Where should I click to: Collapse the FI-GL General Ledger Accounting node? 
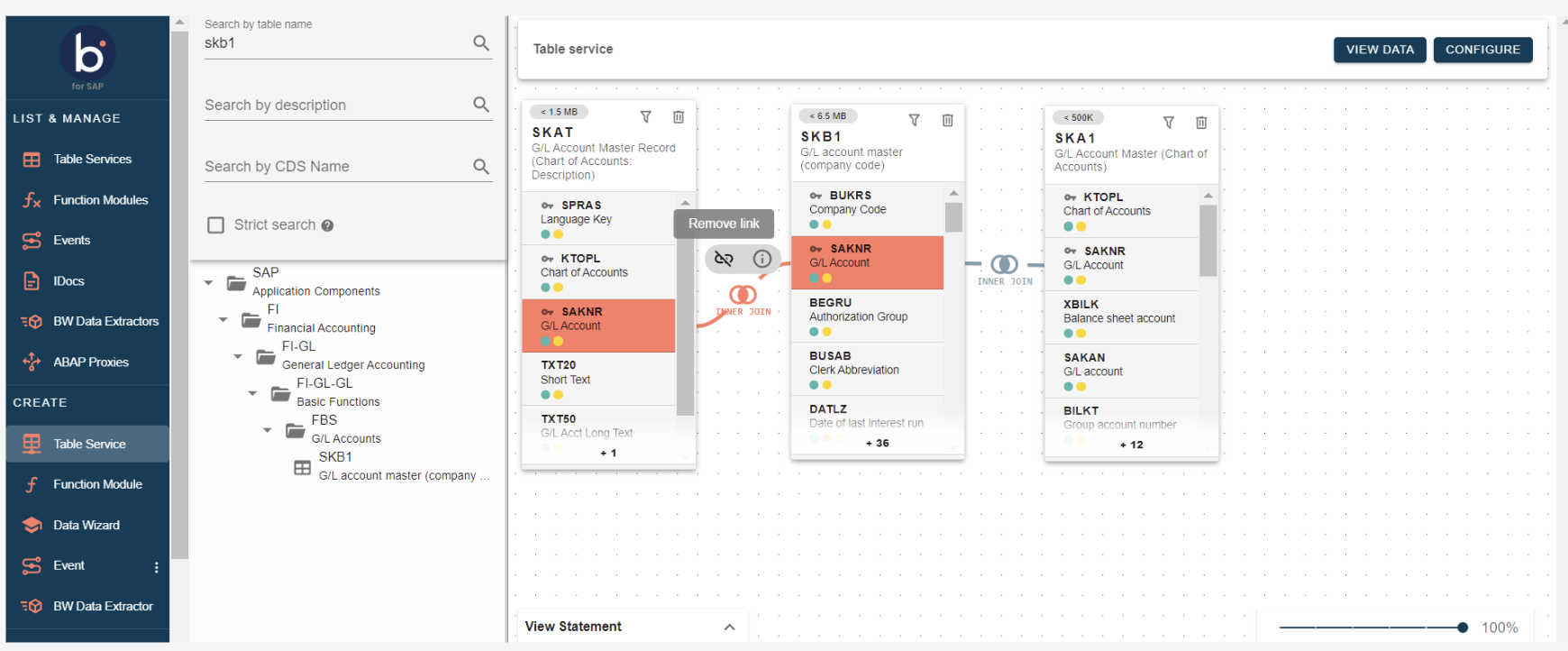click(238, 357)
